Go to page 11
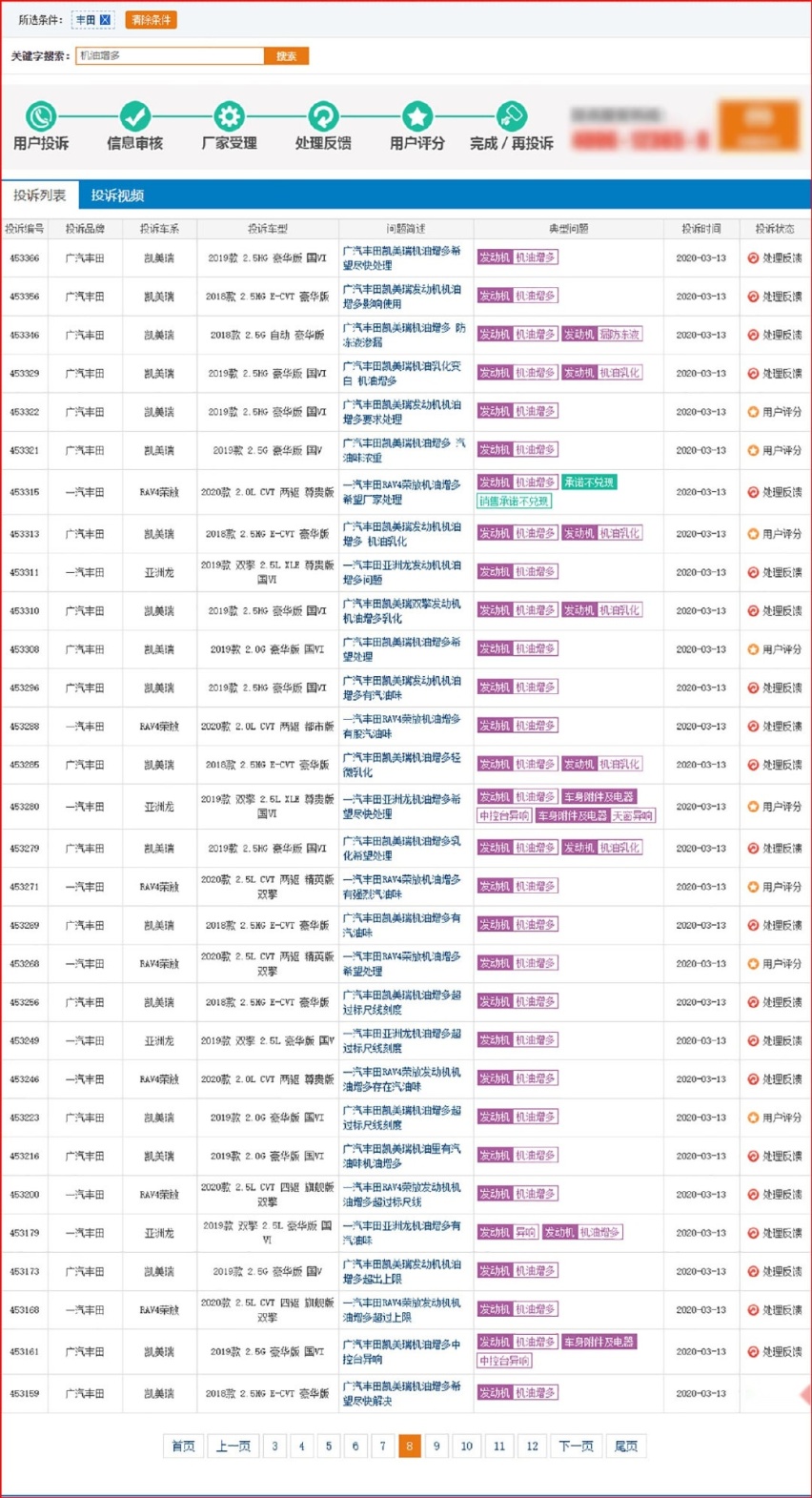812x1498 pixels. coord(499,1447)
